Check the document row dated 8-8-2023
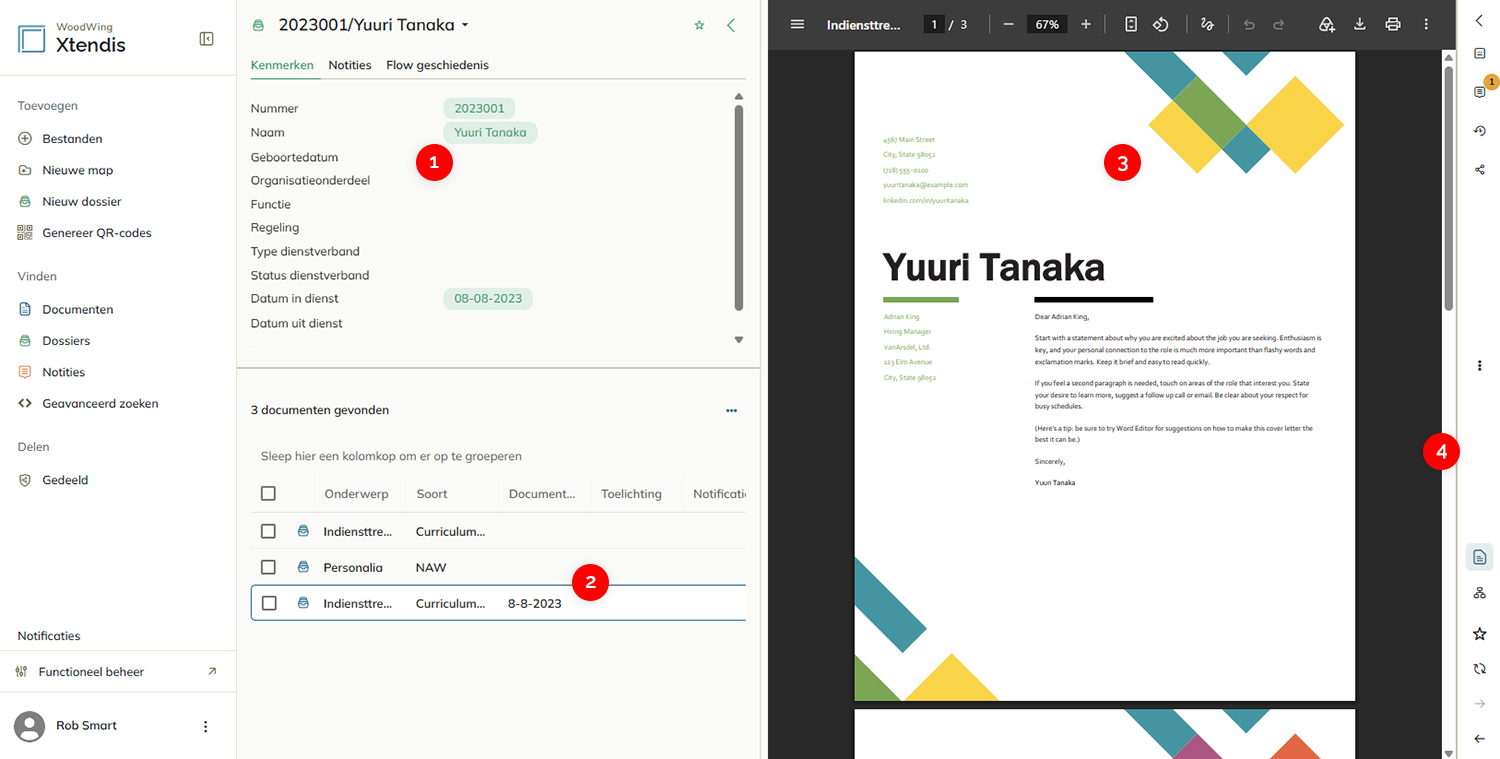This screenshot has height=759, width=1500. (x=268, y=603)
